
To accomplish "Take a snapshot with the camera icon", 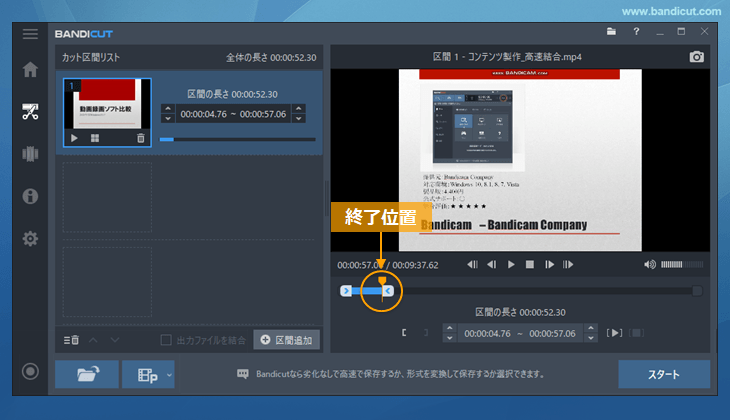I will pyautogui.click(x=697, y=57).
